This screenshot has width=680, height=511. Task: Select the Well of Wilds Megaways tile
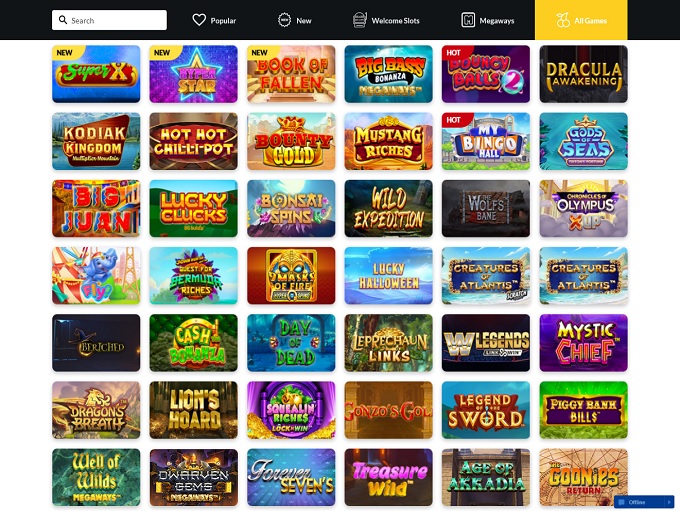point(96,478)
